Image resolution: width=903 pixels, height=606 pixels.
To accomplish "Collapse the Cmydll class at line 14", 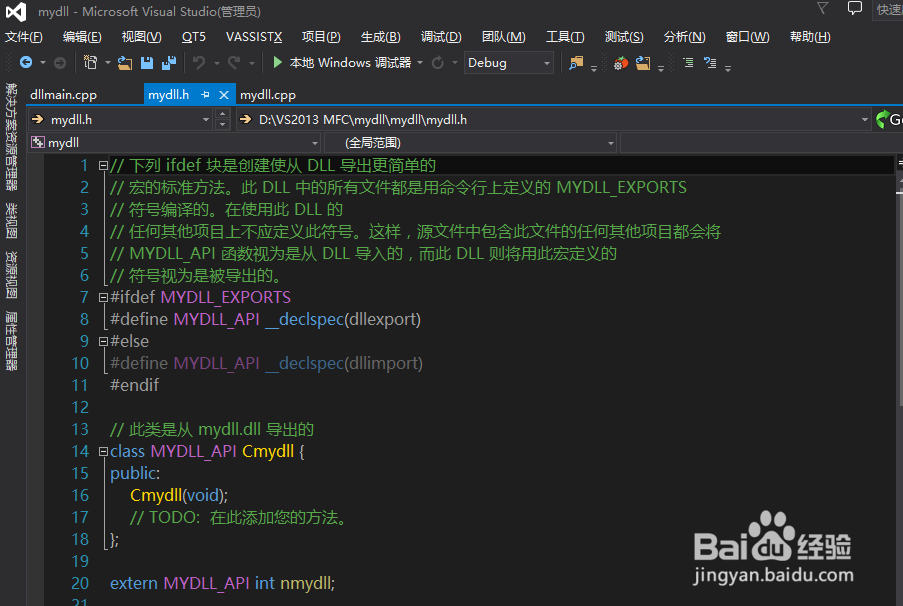I will 103,452.
